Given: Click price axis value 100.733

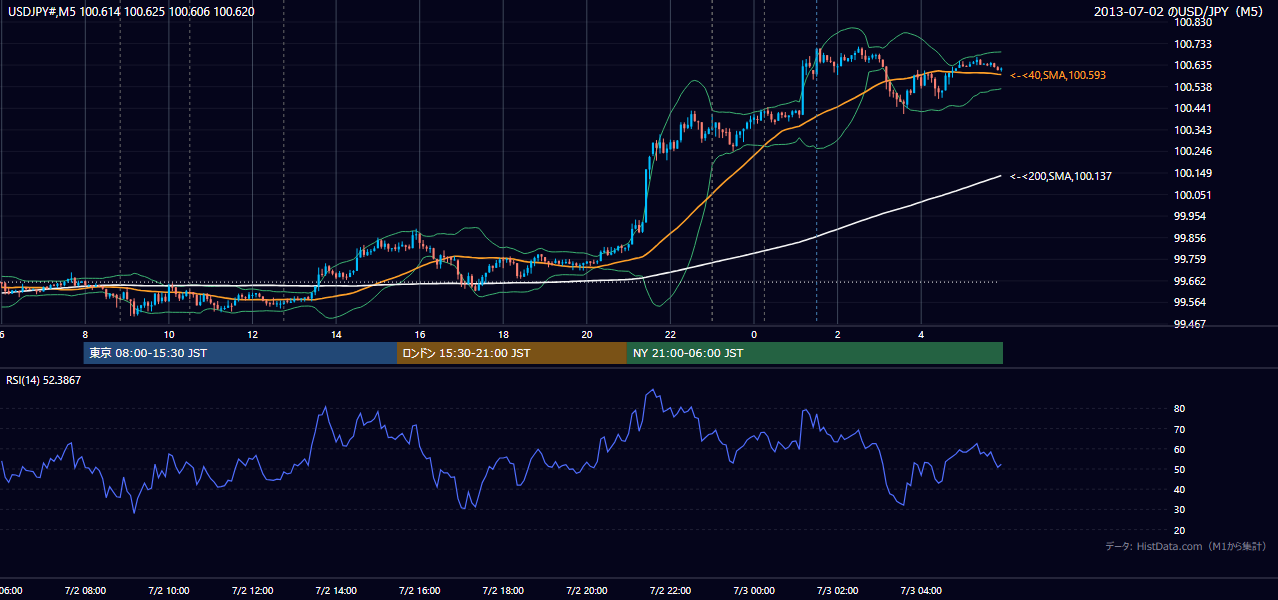Looking at the screenshot, I should (1193, 44).
